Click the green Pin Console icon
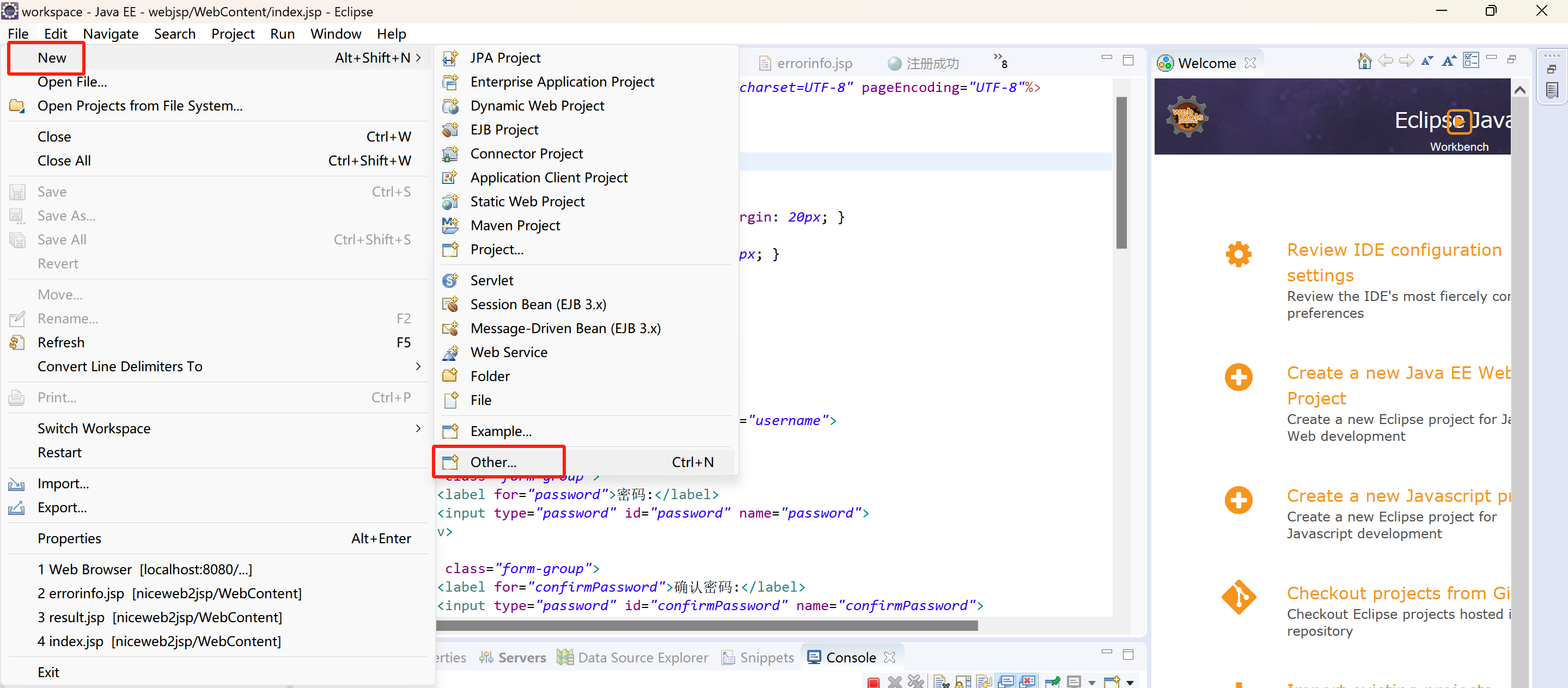The image size is (1568, 688). (x=1052, y=683)
